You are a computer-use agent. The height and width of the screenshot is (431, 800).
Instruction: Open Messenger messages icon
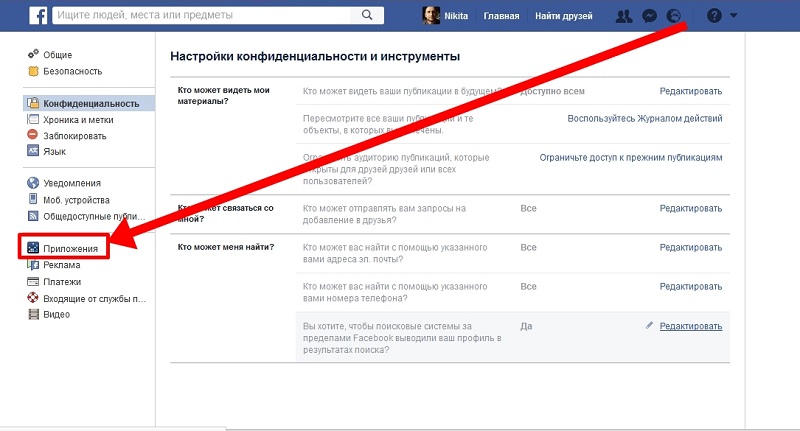[649, 16]
